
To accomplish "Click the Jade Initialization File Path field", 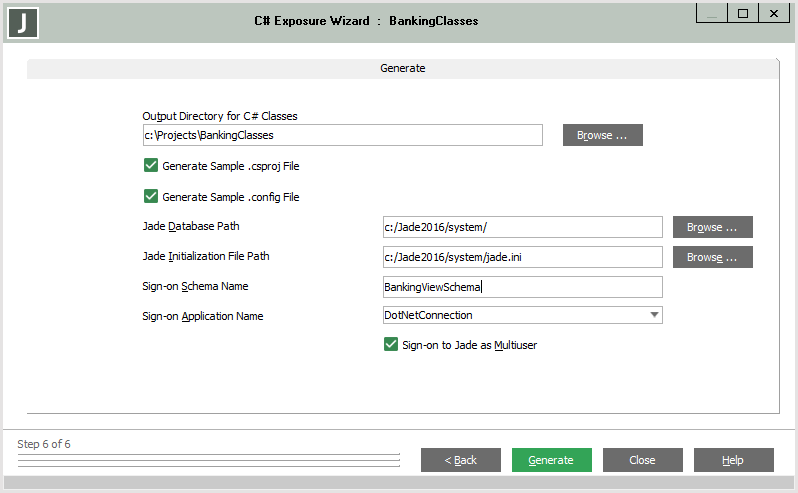I will point(522,257).
